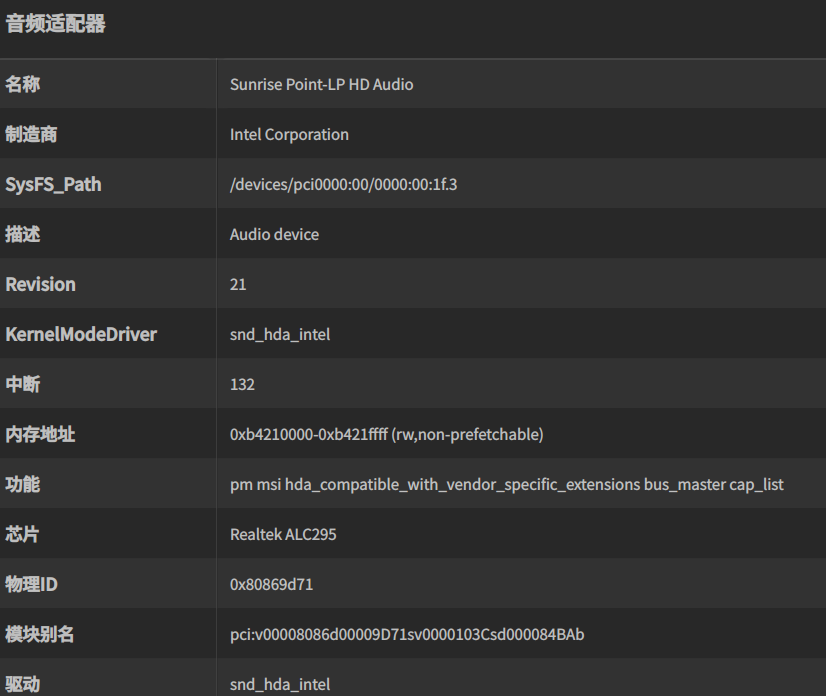Image resolution: width=826 pixels, height=696 pixels.
Task: Select the 驱动 label
Action: pyautogui.click(x=23, y=684)
